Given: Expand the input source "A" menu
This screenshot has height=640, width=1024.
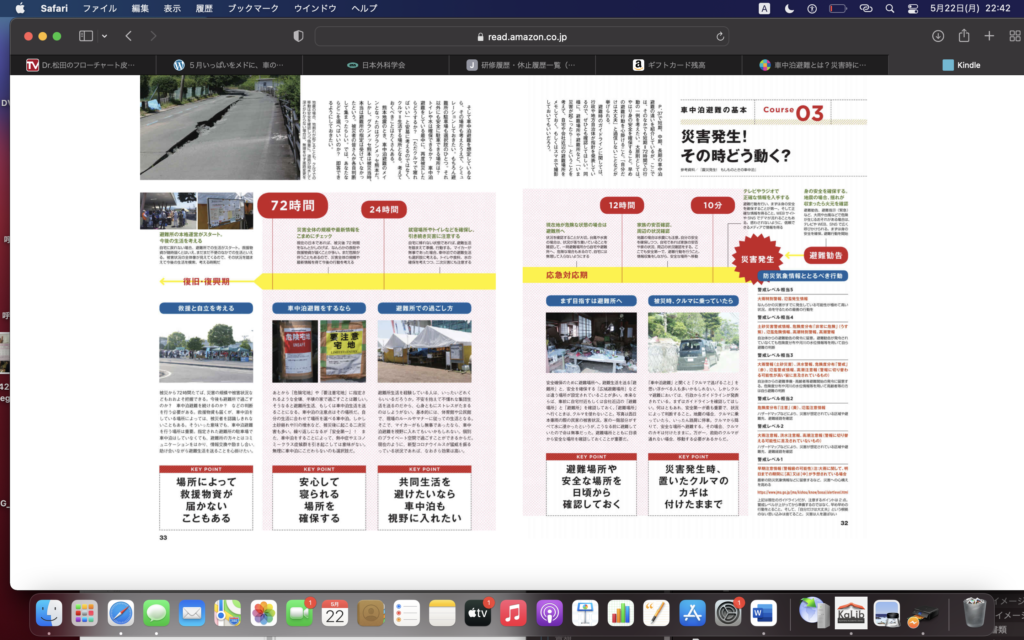Looking at the screenshot, I should click(765, 8).
